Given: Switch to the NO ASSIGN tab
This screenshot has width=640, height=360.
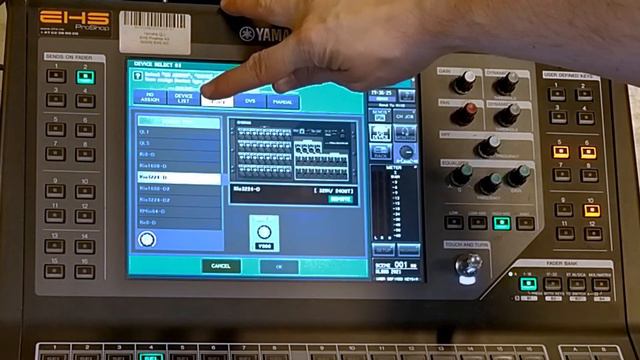Looking at the screenshot, I should [x=150, y=98].
